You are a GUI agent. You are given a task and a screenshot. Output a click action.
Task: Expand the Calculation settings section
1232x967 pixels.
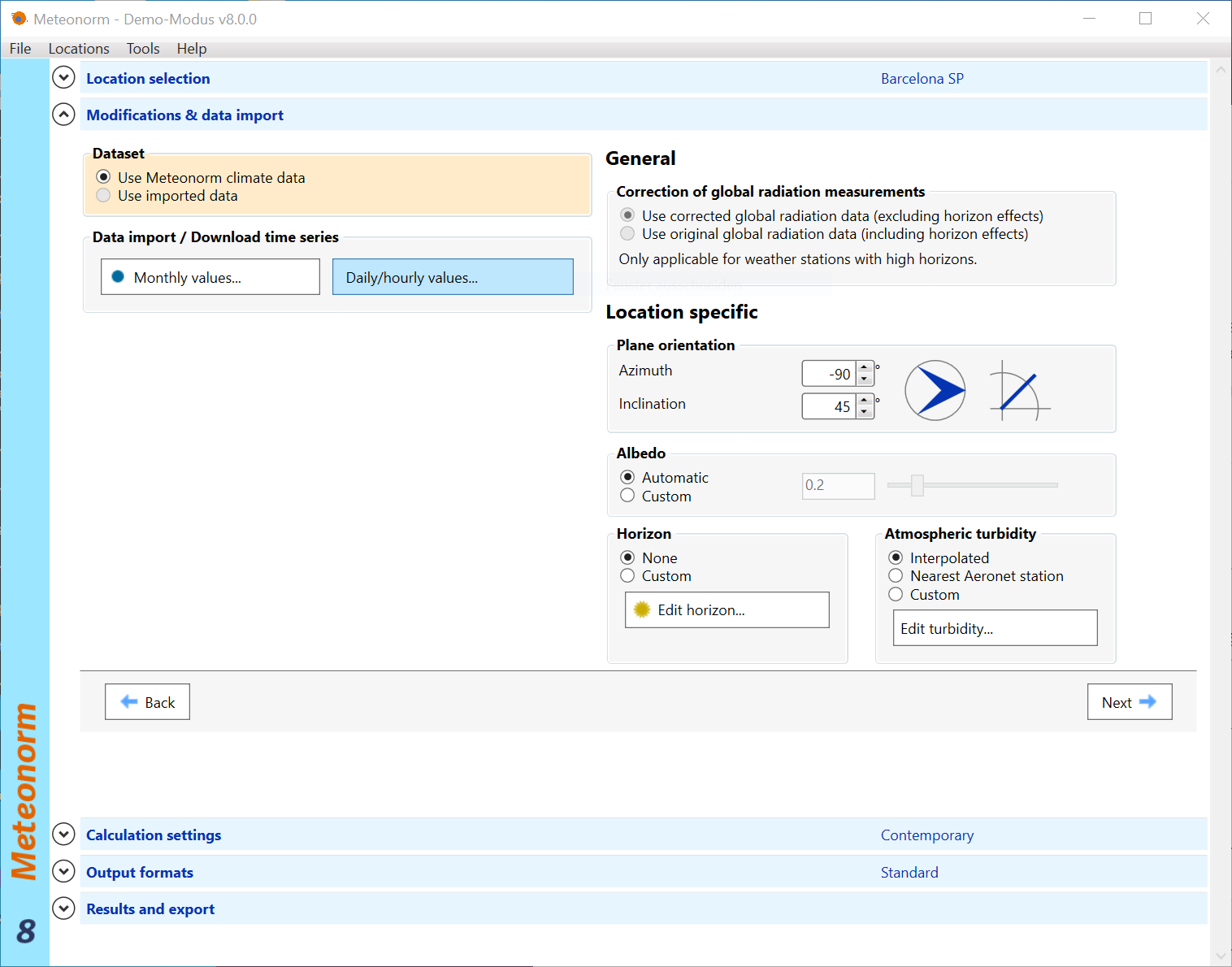63,835
